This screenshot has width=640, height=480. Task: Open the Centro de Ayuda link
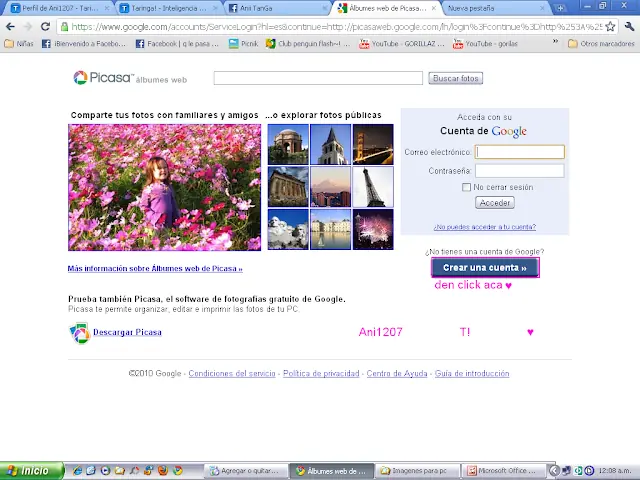(397, 373)
